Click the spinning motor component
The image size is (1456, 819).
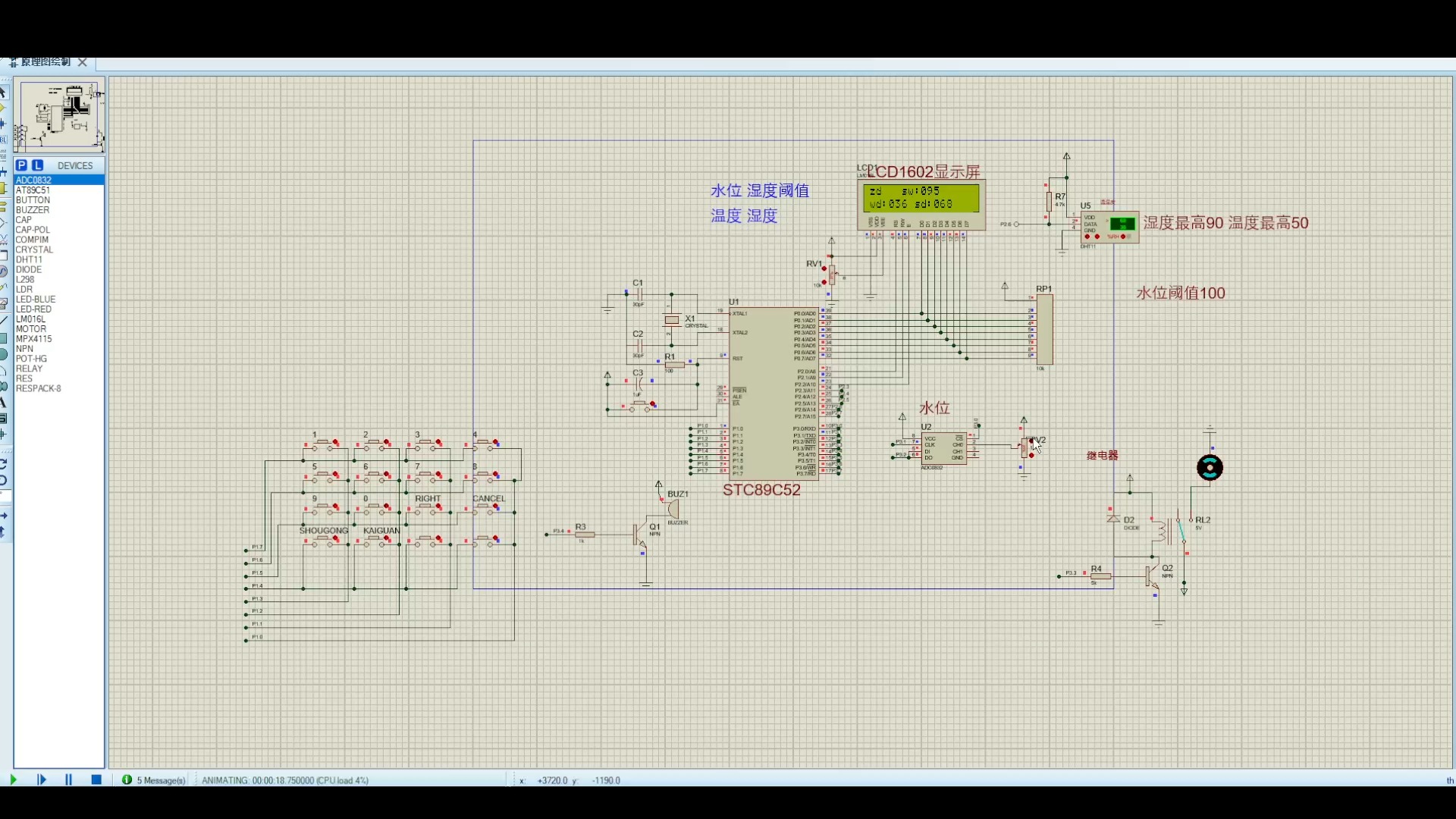[x=1210, y=468]
